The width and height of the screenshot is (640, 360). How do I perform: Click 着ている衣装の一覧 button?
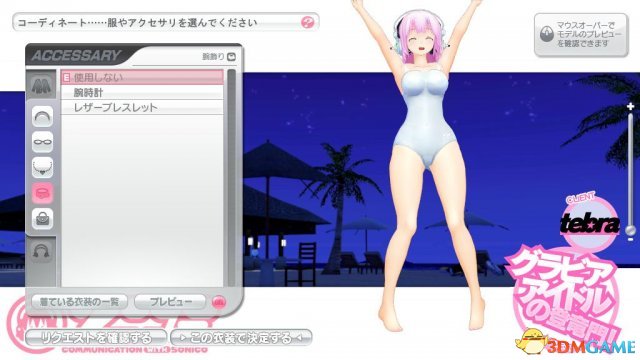pos(80,302)
